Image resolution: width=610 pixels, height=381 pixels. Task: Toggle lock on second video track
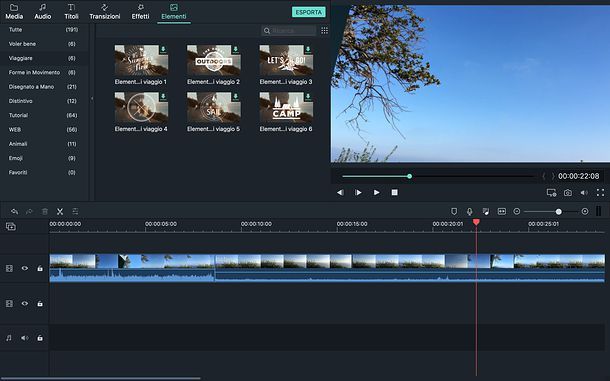tap(40, 303)
